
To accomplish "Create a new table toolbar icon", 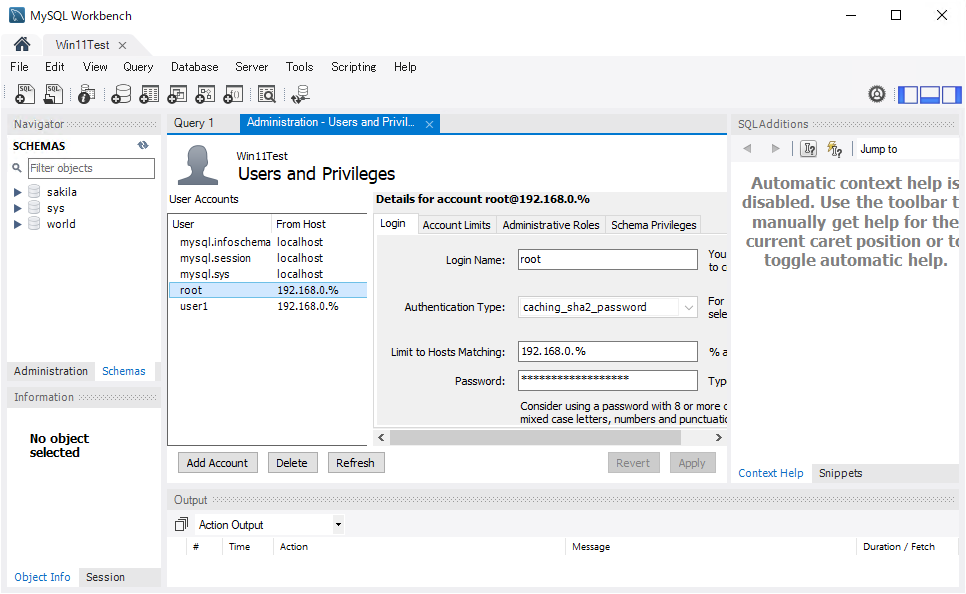I will (x=149, y=94).
